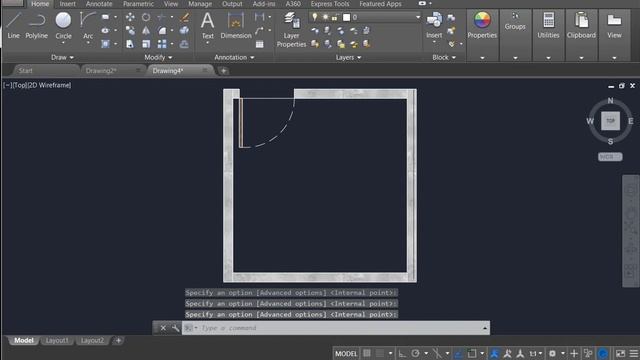Toggle grid display in status bar
640x360 pixels.
(367, 353)
